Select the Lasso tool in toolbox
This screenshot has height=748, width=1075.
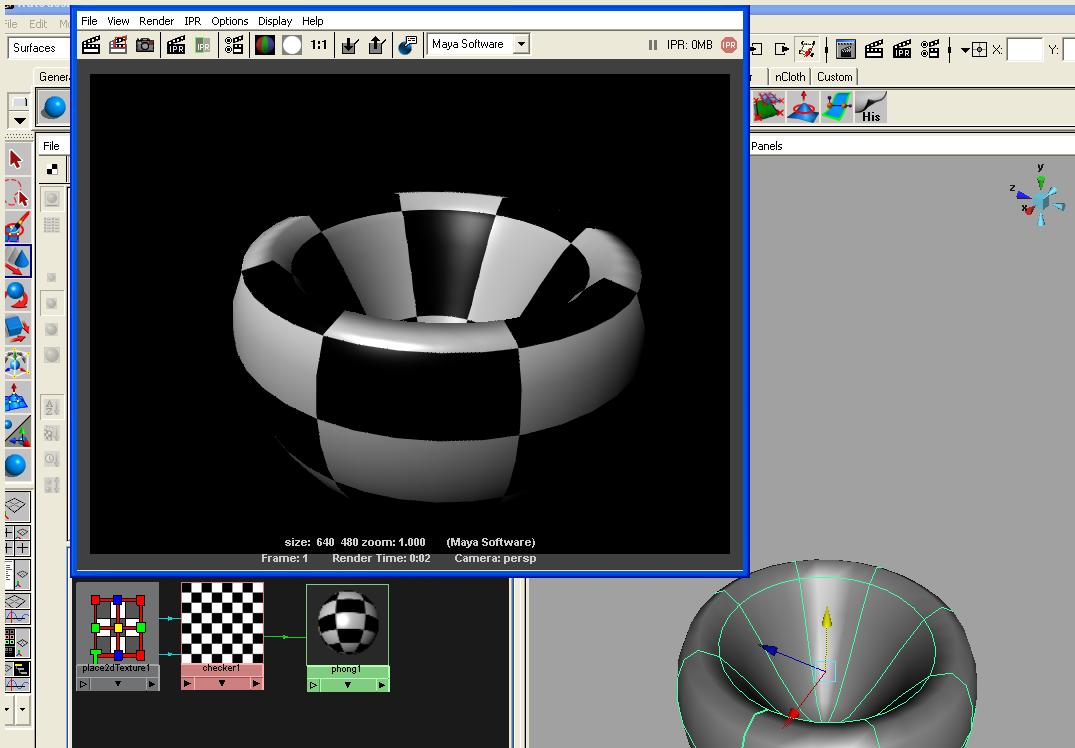tap(16, 193)
